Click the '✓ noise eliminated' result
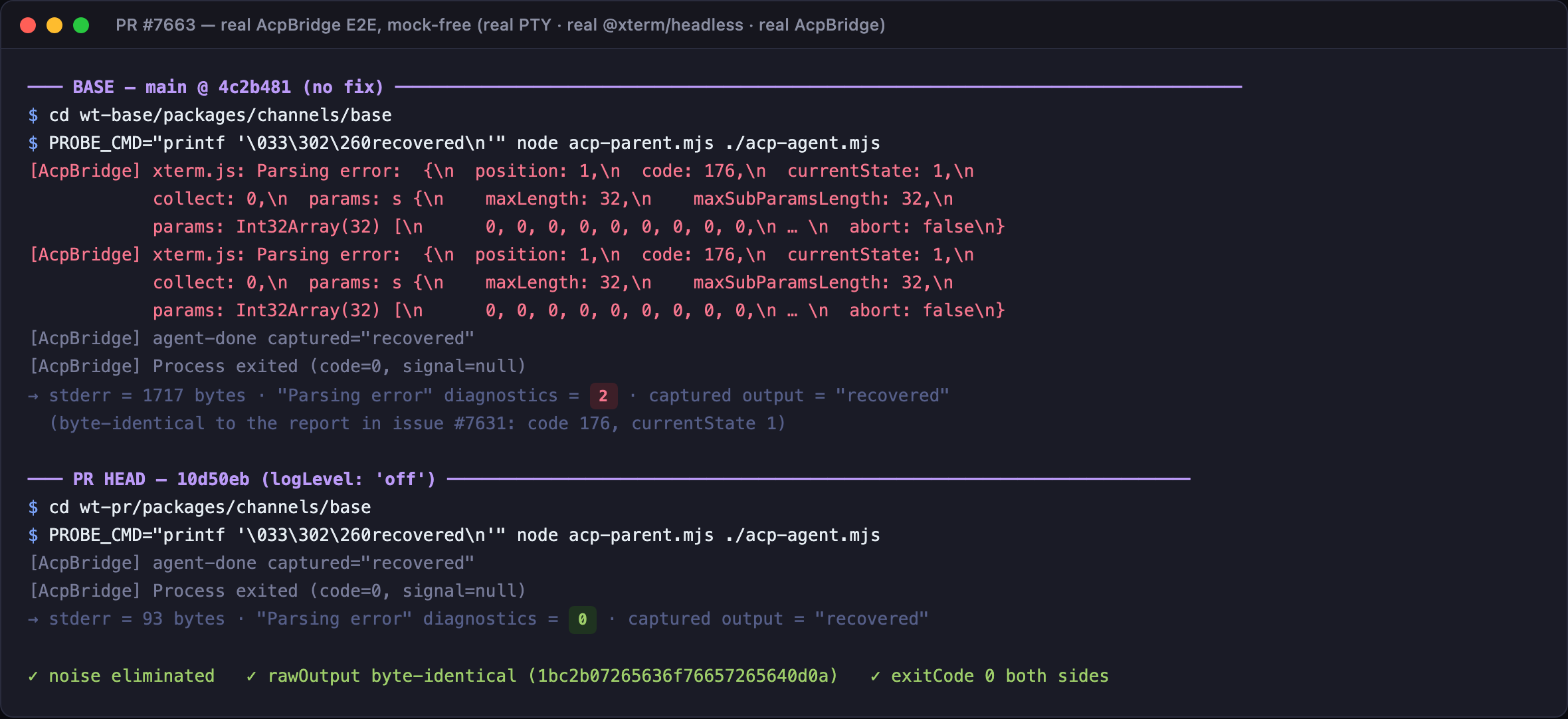Screen dimensions: 1568x719 (x=121, y=676)
